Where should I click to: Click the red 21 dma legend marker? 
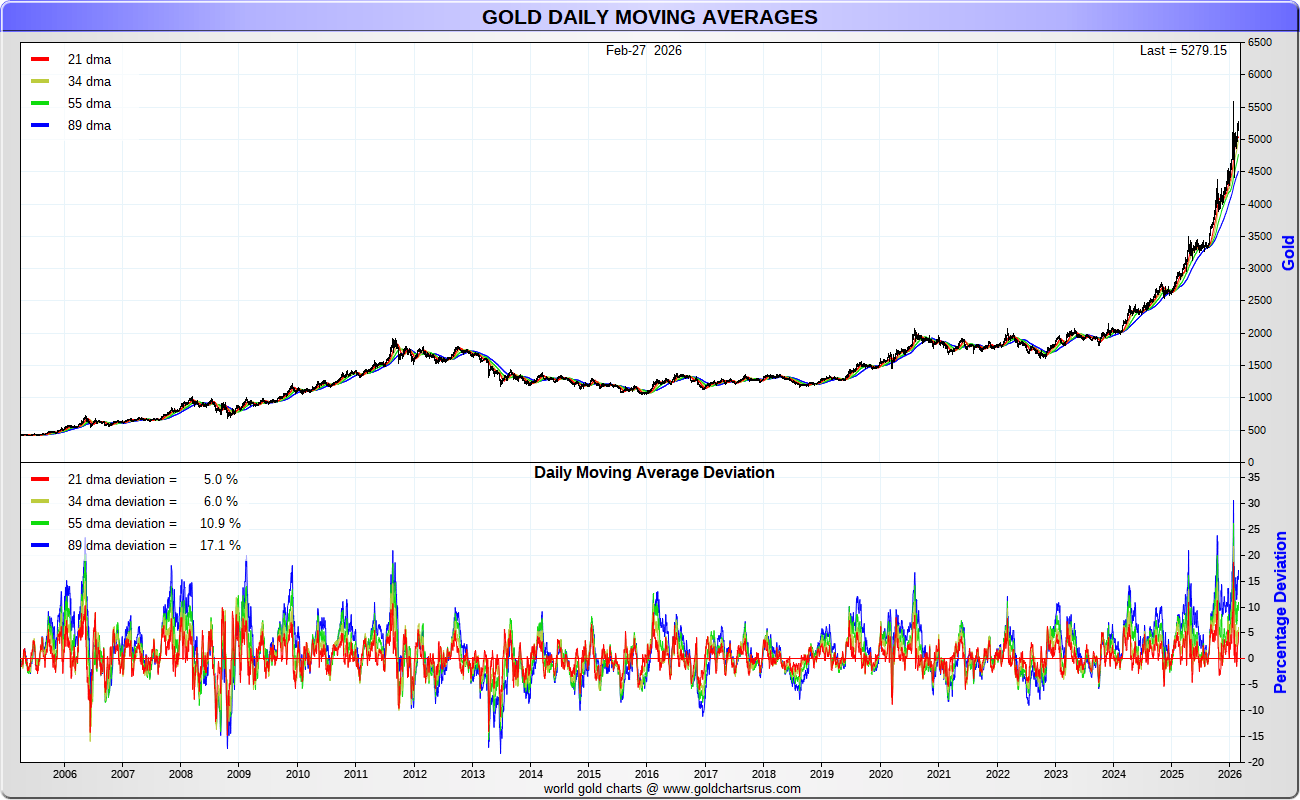click(40, 60)
